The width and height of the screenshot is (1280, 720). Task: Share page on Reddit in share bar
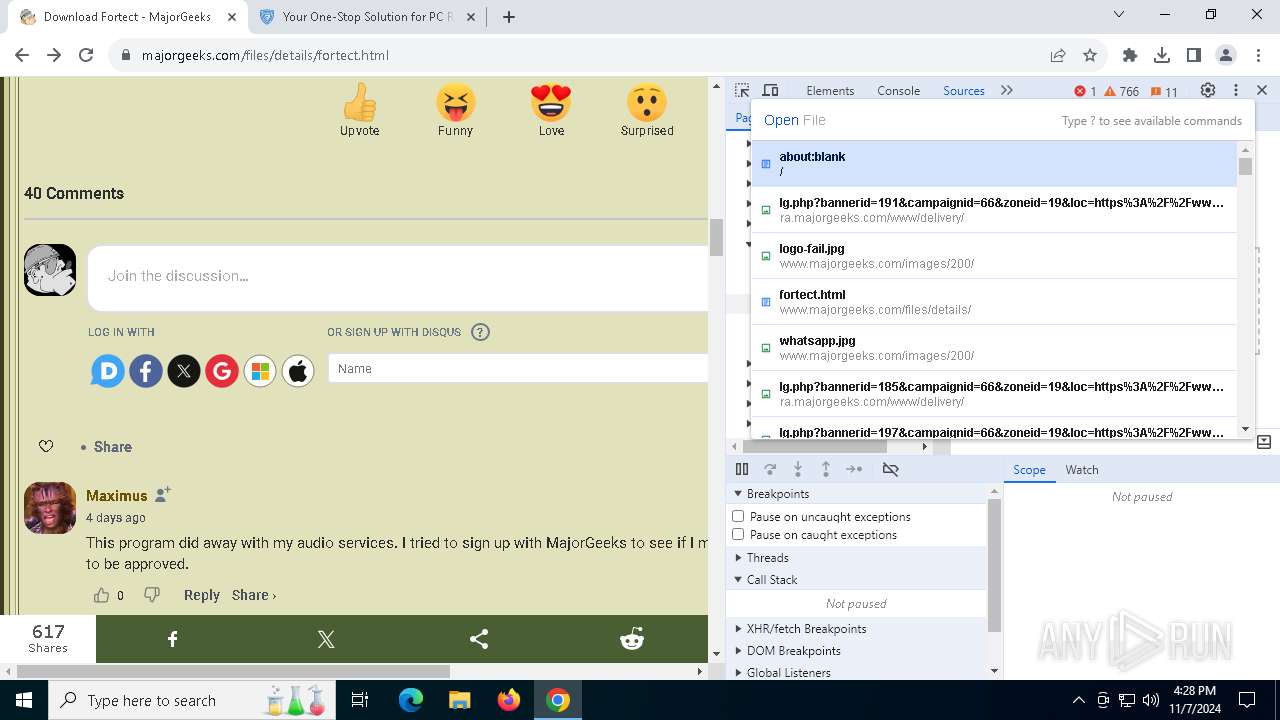632,639
